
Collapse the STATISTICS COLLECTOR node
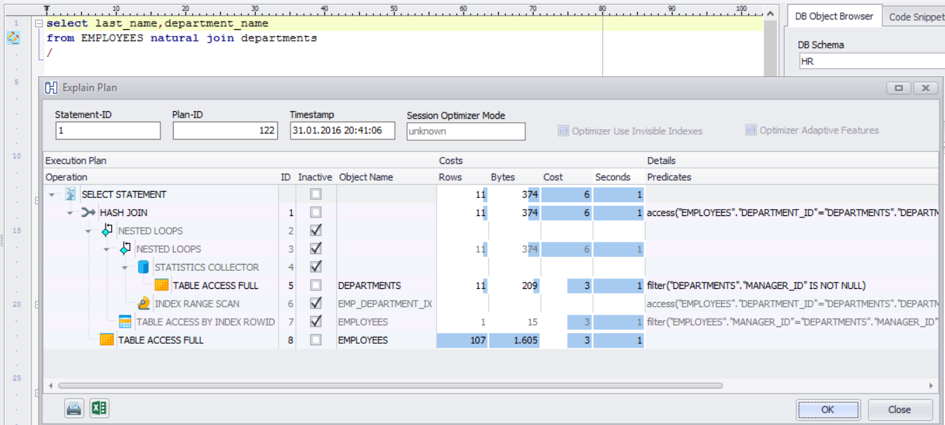pyautogui.click(x=124, y=267)
